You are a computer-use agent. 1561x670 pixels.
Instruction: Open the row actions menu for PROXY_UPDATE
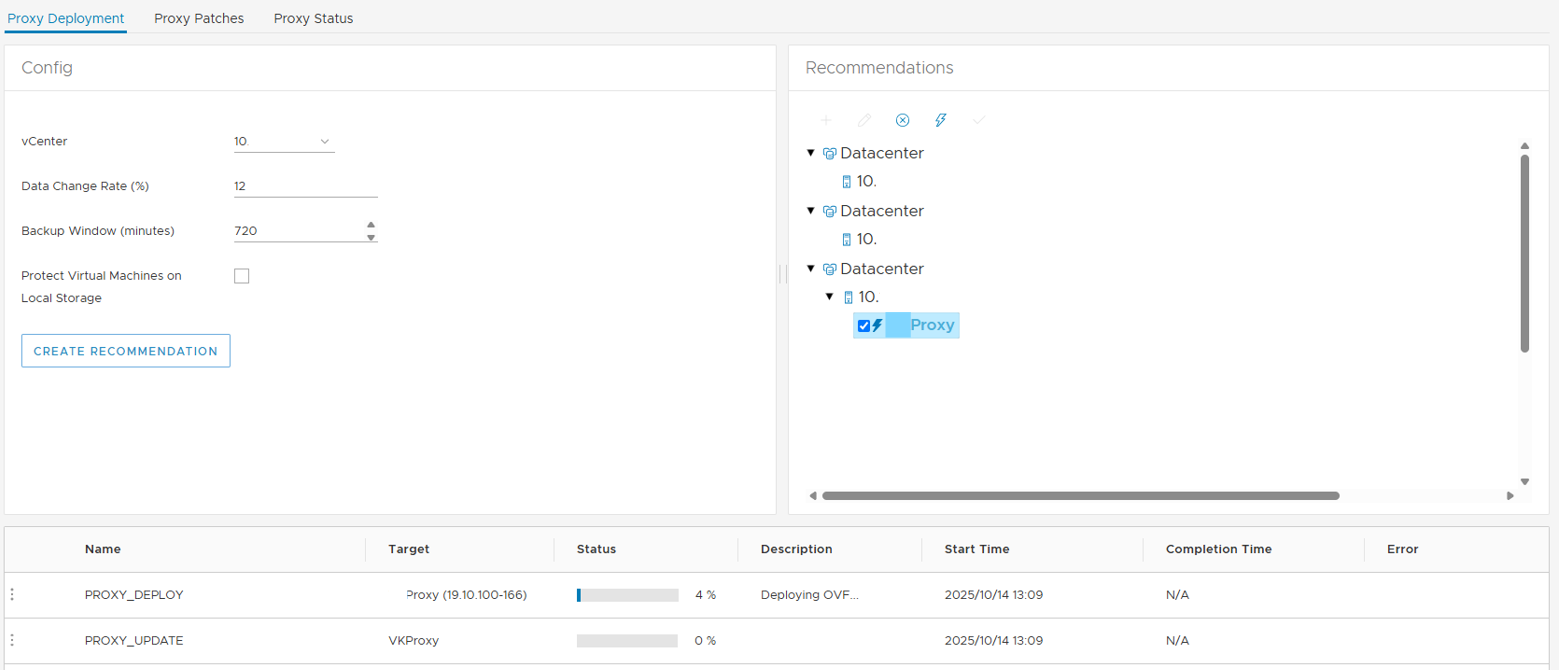point(12,640)
